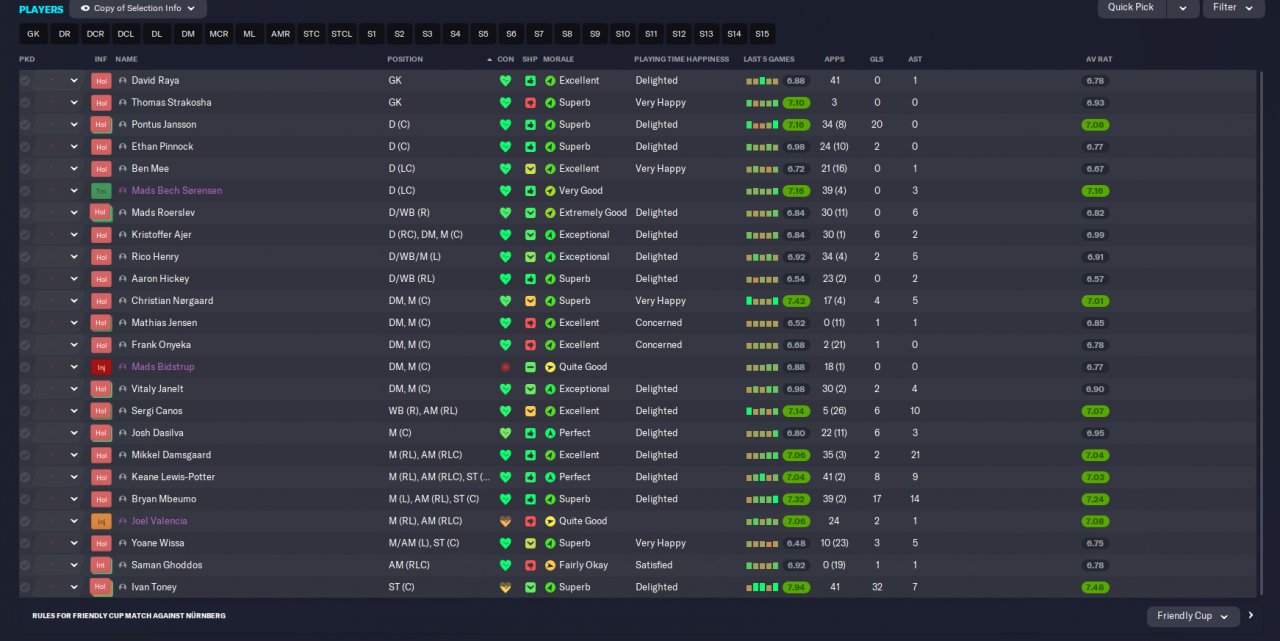Toggle Bryan Mbeumo's picked checkmark
Viewport: 1280px width, 641px height.
pyautogui.click(x=25, y=499)
